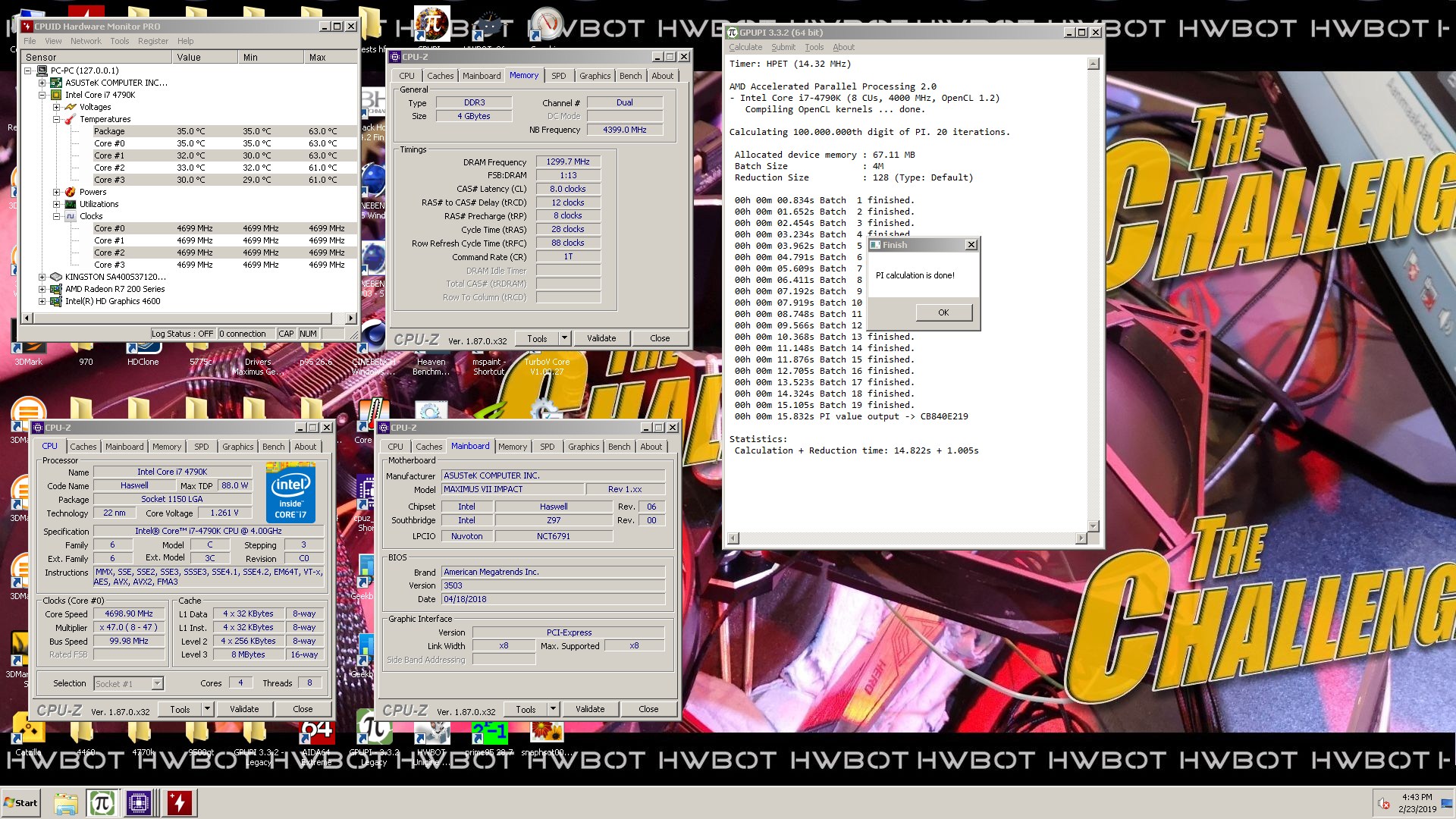Screen dimensions: 1456x819
Task: Open the AIDA64 Extreme desktop shortcut
Action: click(x=316, y=743)
